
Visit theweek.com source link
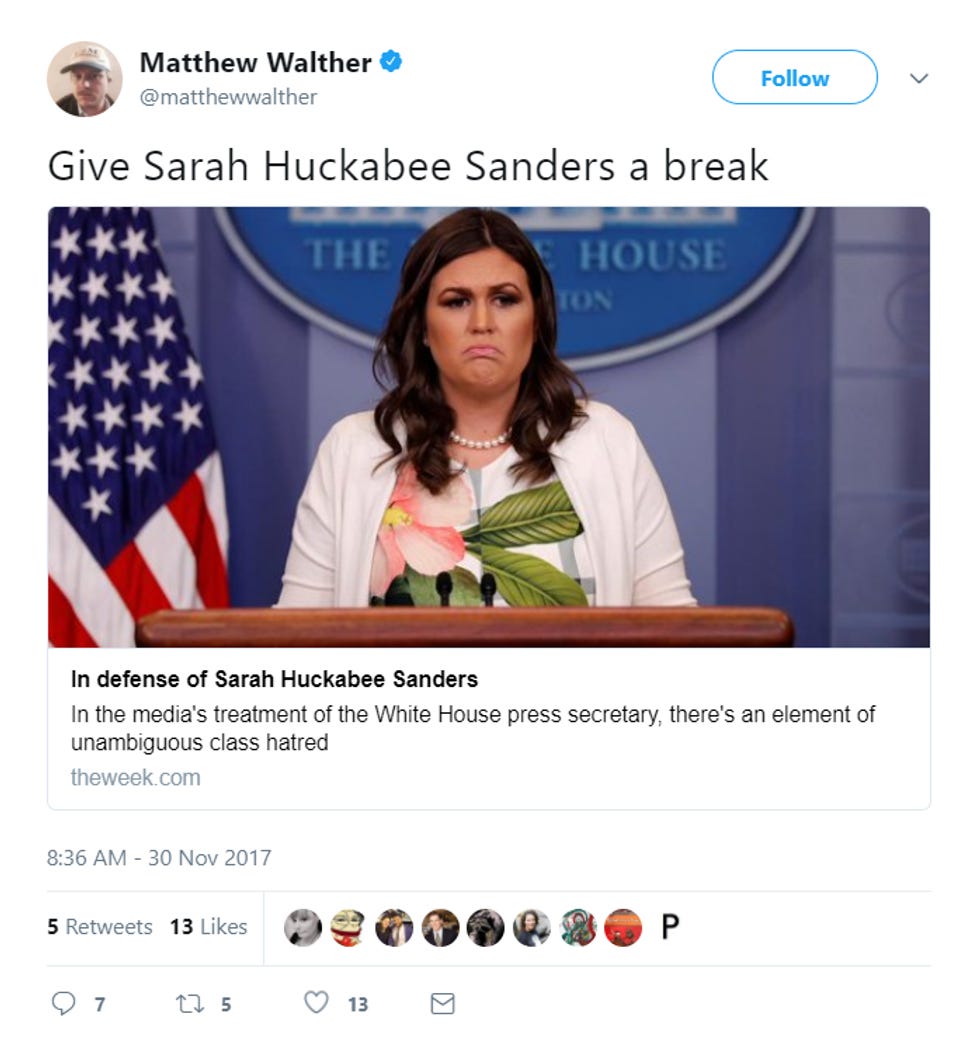(x=135, y=778)
